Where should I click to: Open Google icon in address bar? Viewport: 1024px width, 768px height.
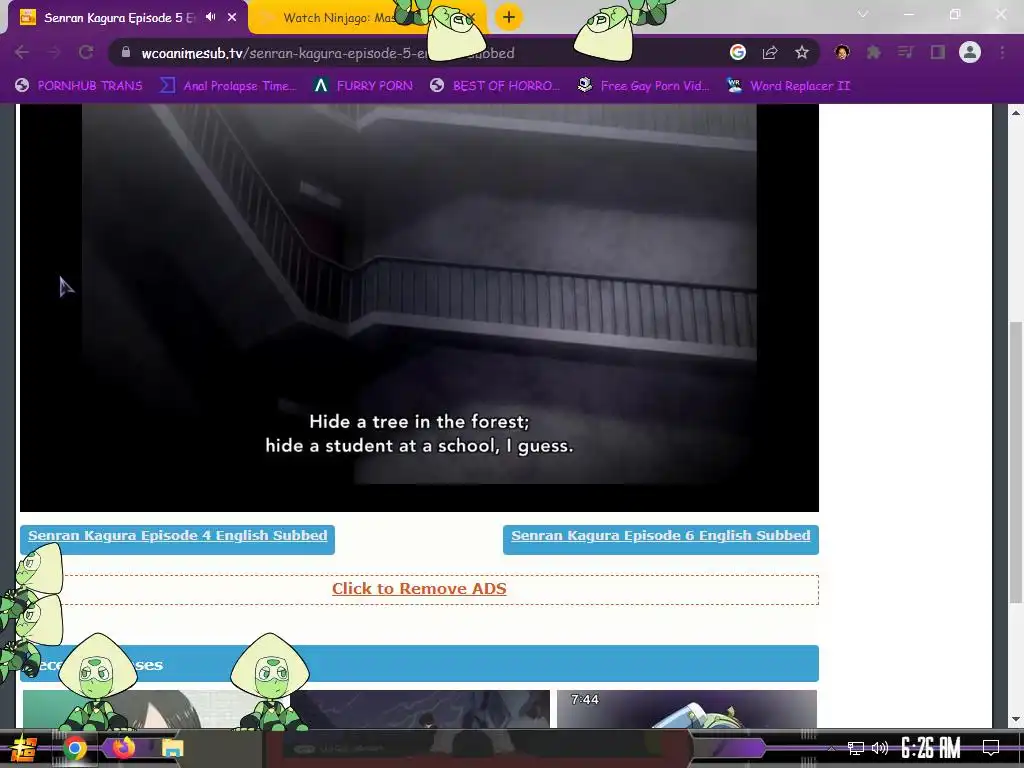[x=738, y=52]
